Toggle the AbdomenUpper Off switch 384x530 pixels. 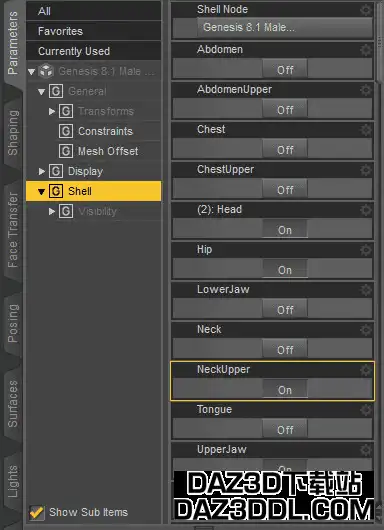click(285, 109)
